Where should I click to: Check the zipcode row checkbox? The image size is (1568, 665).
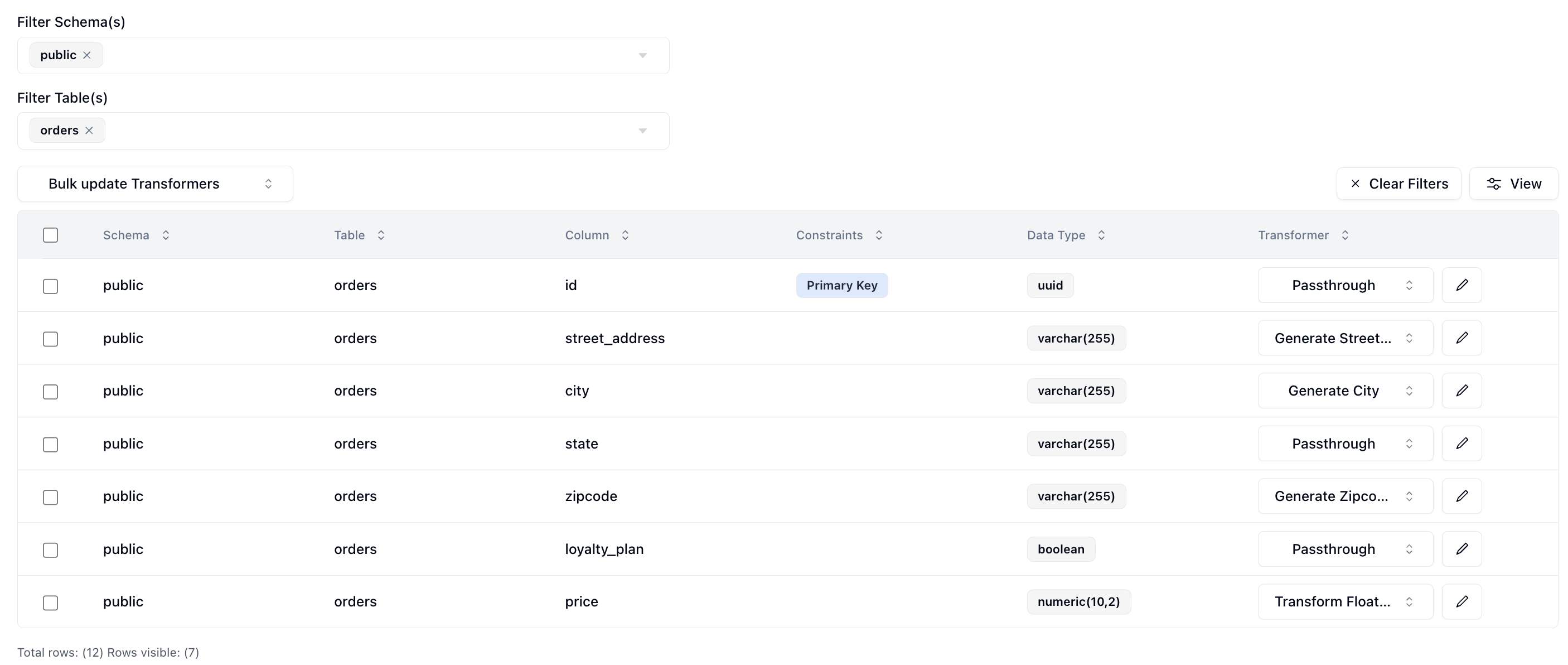click(51, 497)
